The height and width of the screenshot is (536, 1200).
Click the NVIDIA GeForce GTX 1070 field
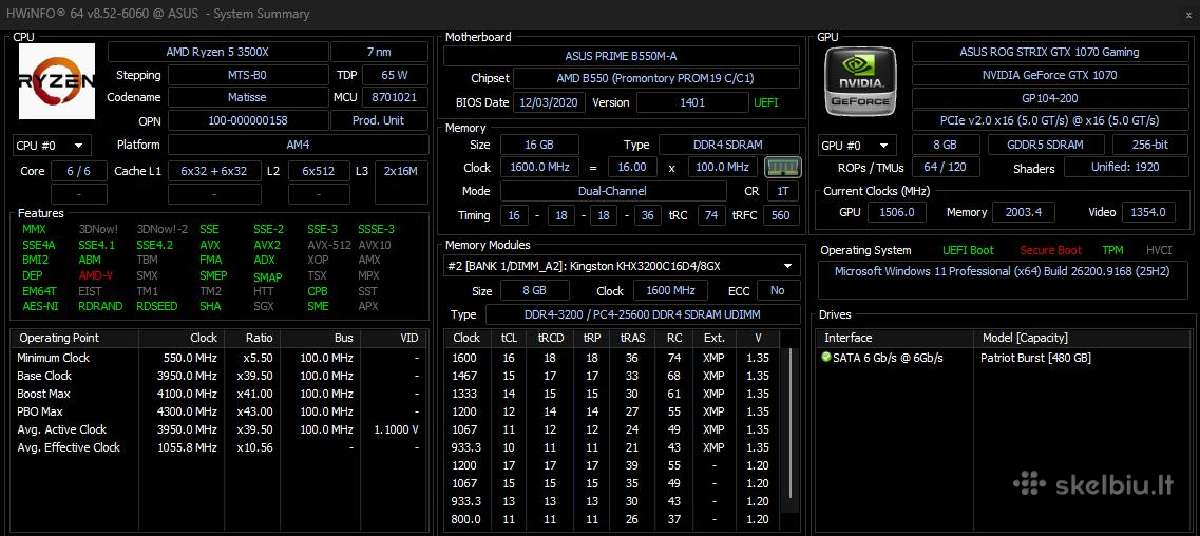tap(1049, 75)
